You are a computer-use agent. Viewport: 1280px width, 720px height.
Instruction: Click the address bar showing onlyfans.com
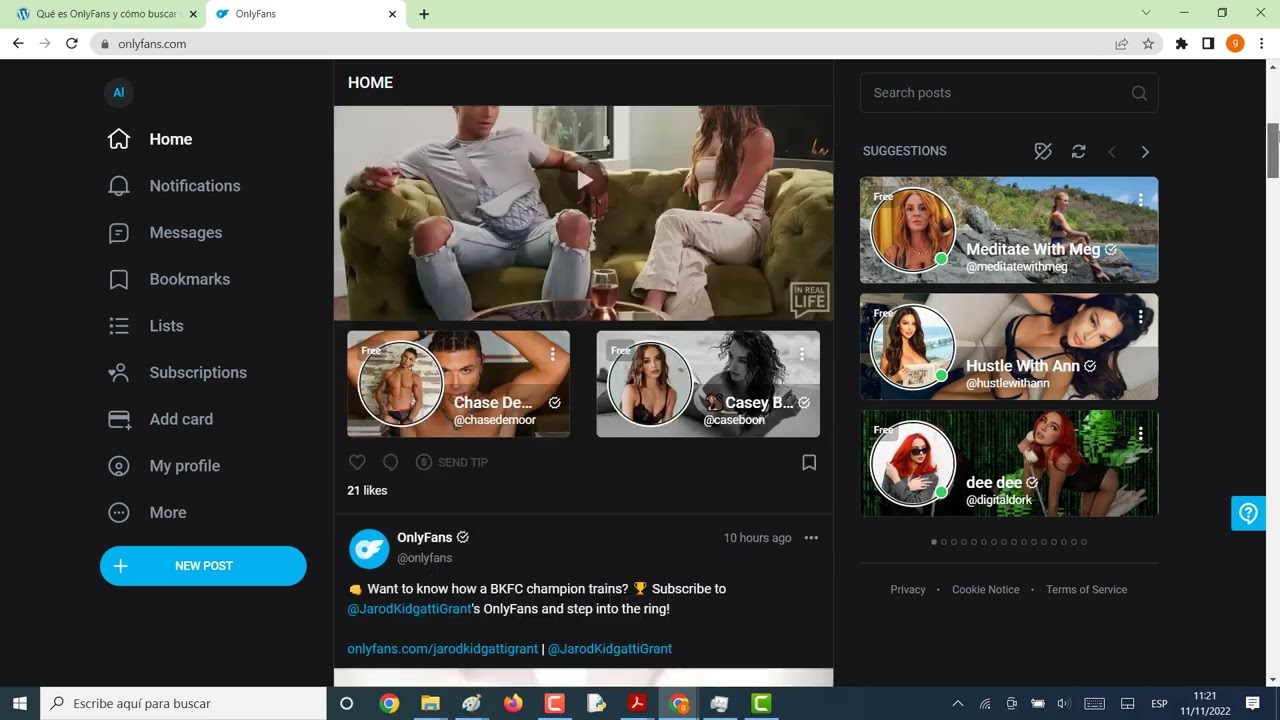(x=600, y=44)
